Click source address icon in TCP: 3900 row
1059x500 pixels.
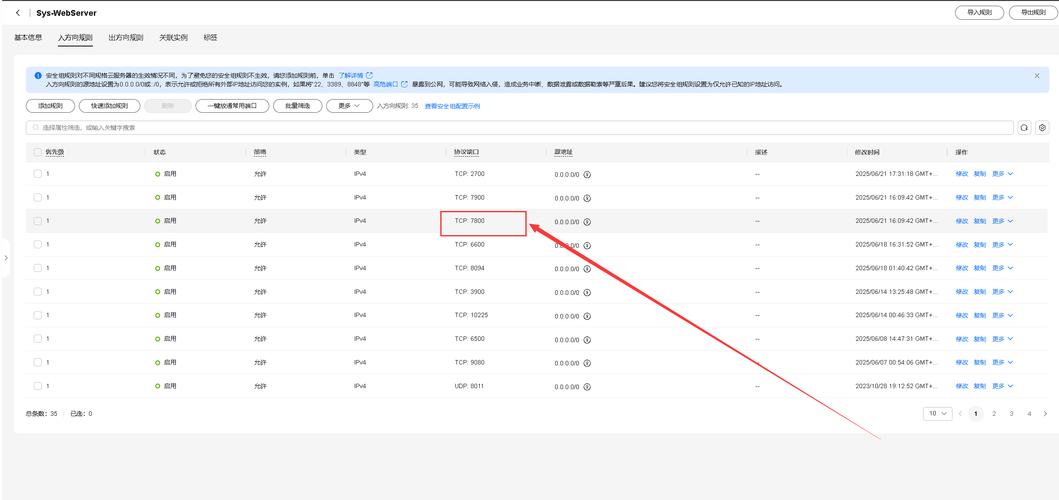(x=587, y=292)
